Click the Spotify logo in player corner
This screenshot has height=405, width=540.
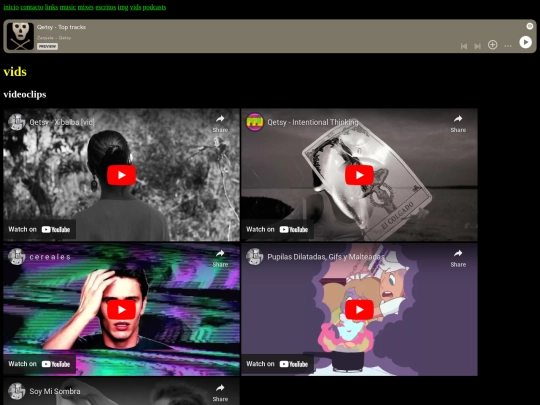click(530, 26)
